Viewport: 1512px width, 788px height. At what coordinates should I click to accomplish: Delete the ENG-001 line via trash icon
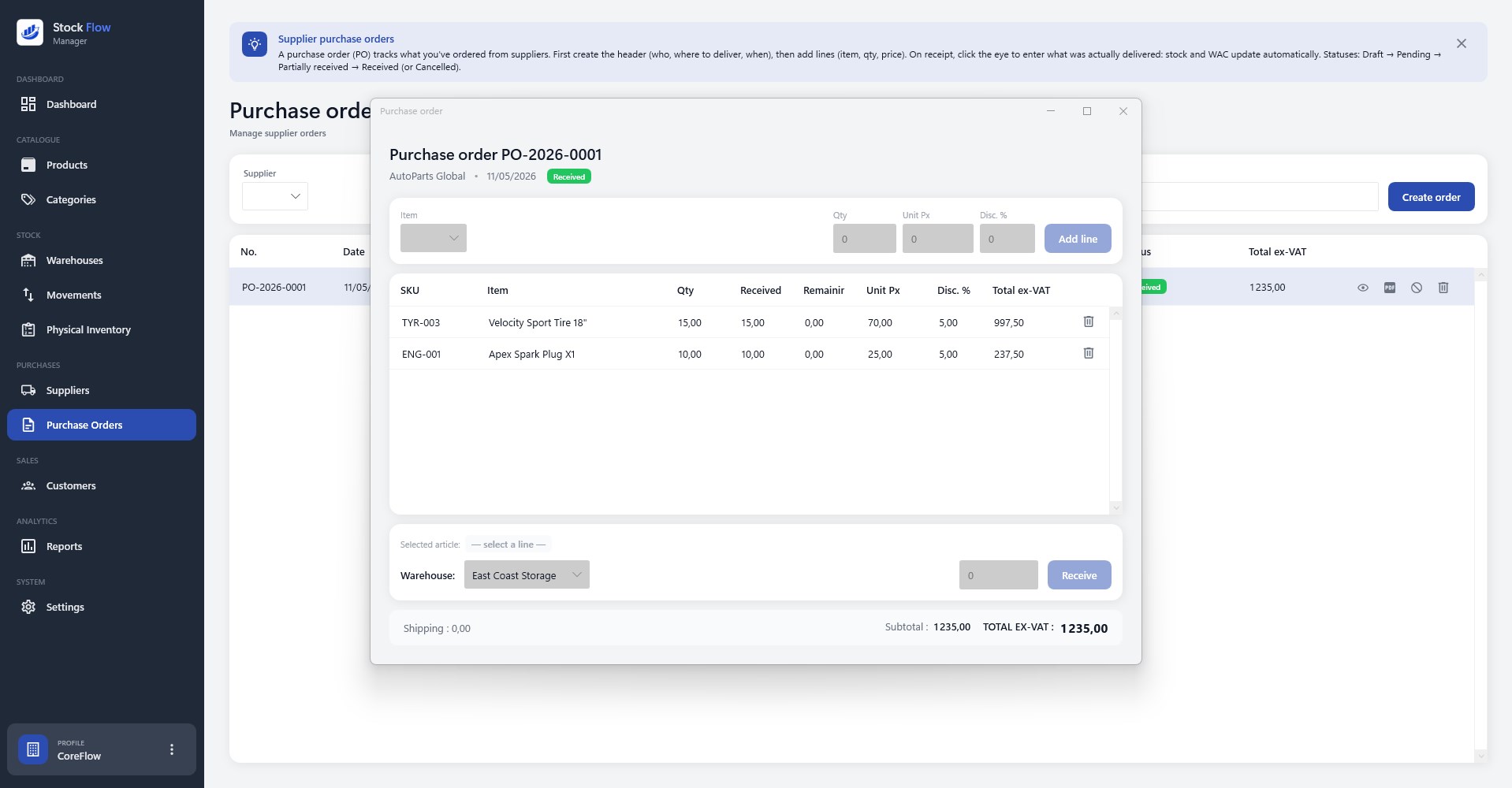click(x=1089, y=353)
